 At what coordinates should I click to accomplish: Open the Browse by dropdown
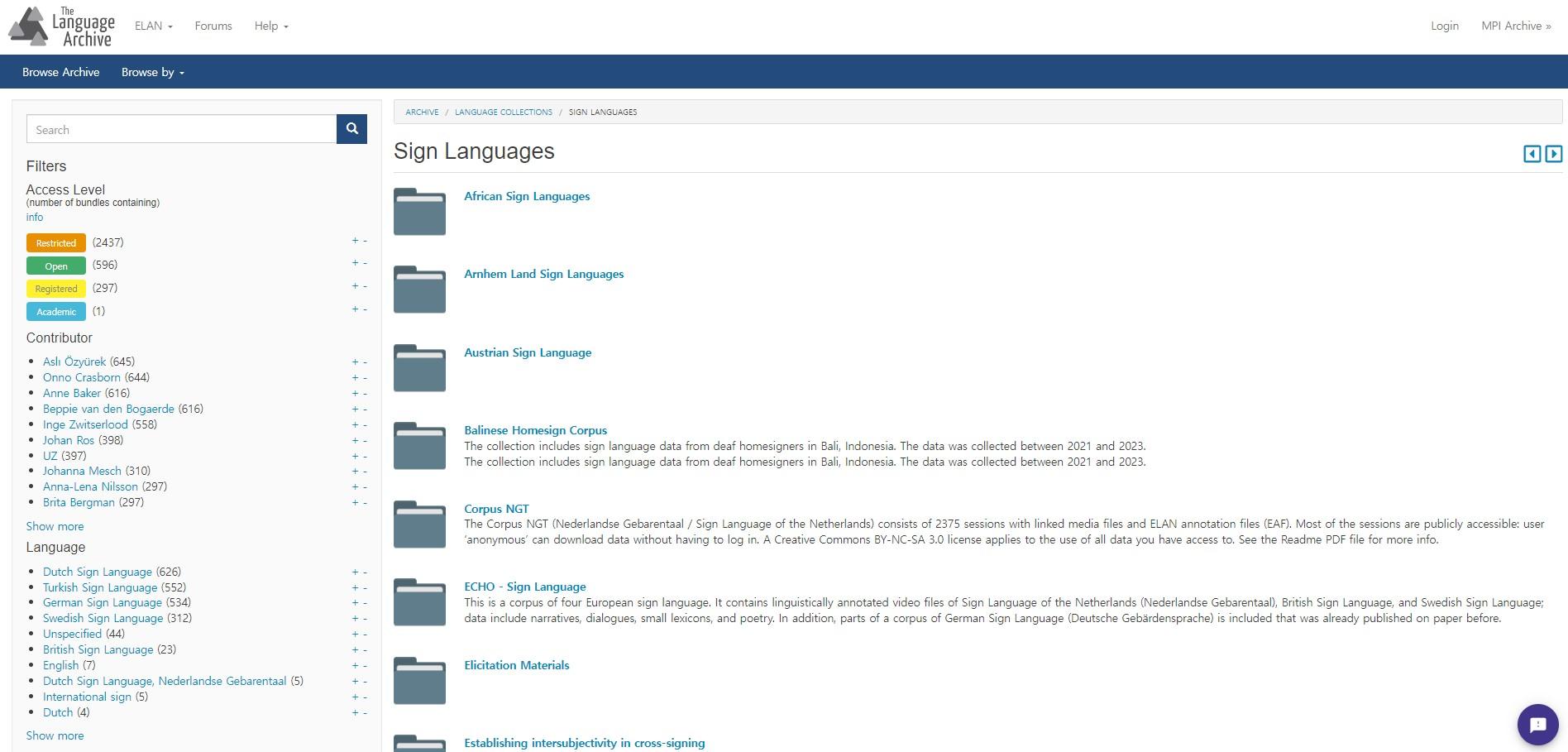[x=152, y=72]
